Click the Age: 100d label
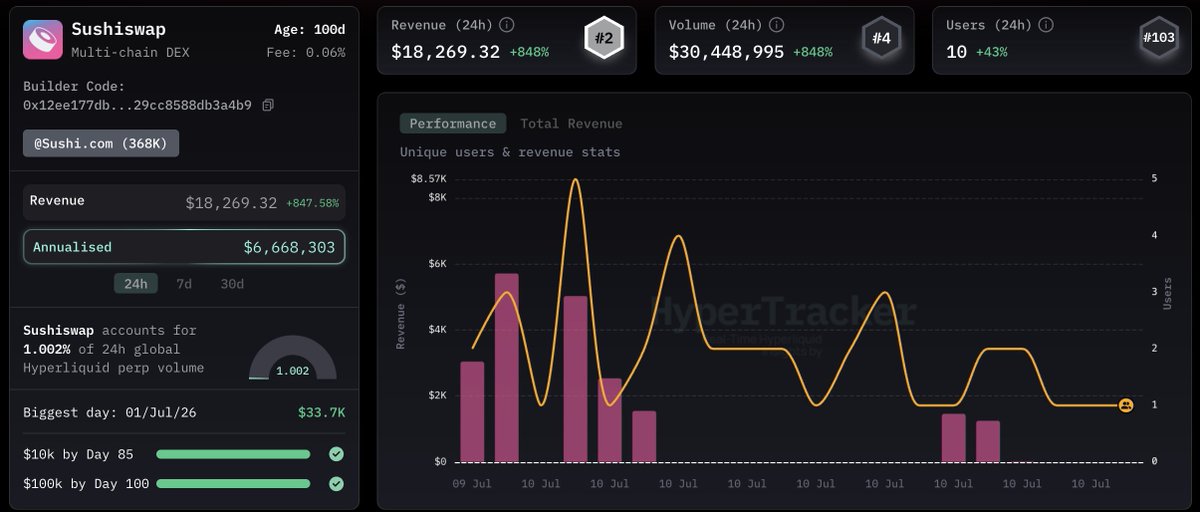Screen dimensions: 1200x512 tap(310, 29)
